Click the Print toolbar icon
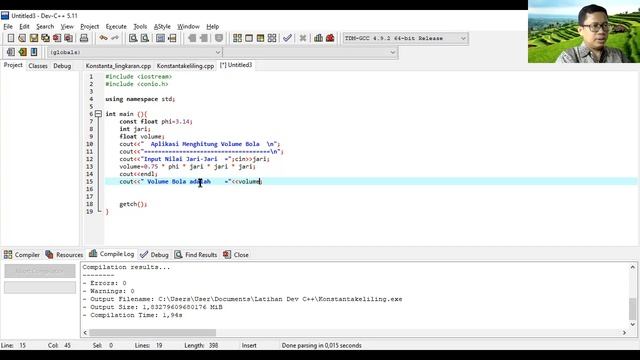Screen dimensions: 640x360 [84, 38]
